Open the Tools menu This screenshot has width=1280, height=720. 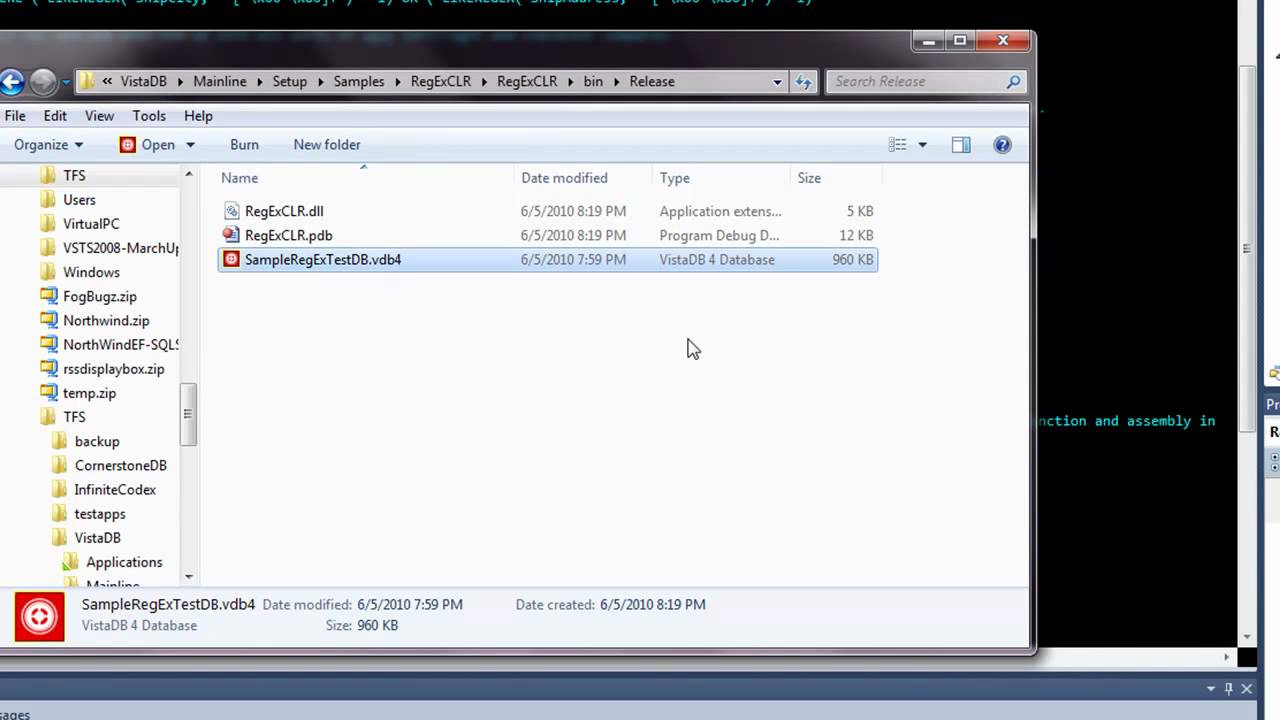(x=149, y=116)
